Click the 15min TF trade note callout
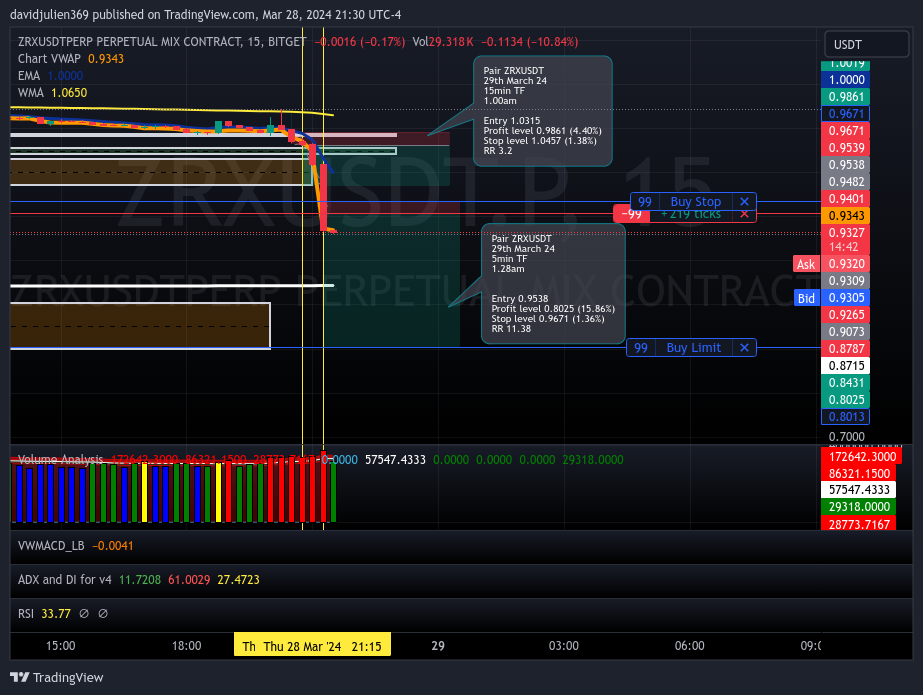 (543, 111)
